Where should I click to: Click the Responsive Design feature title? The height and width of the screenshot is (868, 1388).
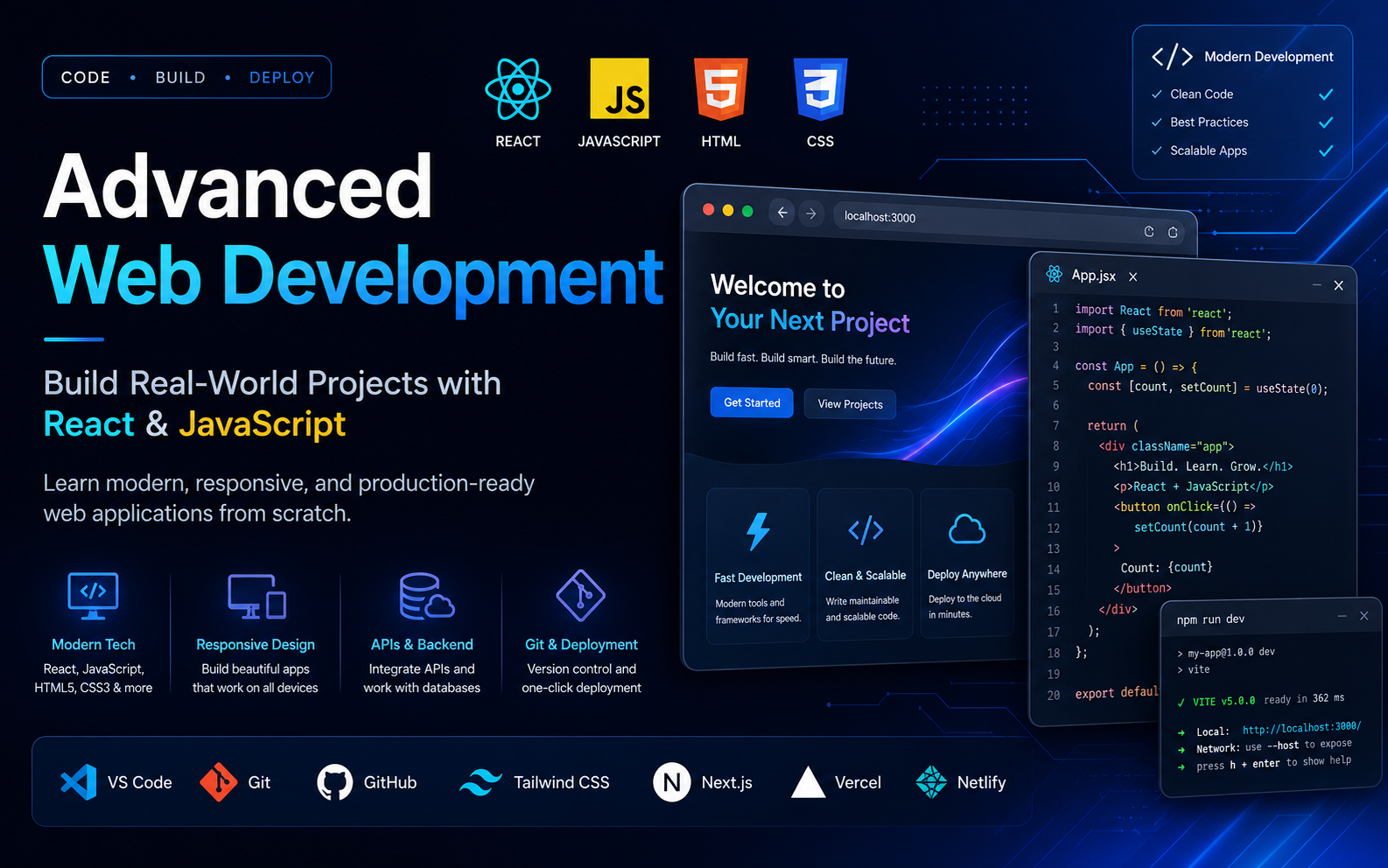[256, 644]
